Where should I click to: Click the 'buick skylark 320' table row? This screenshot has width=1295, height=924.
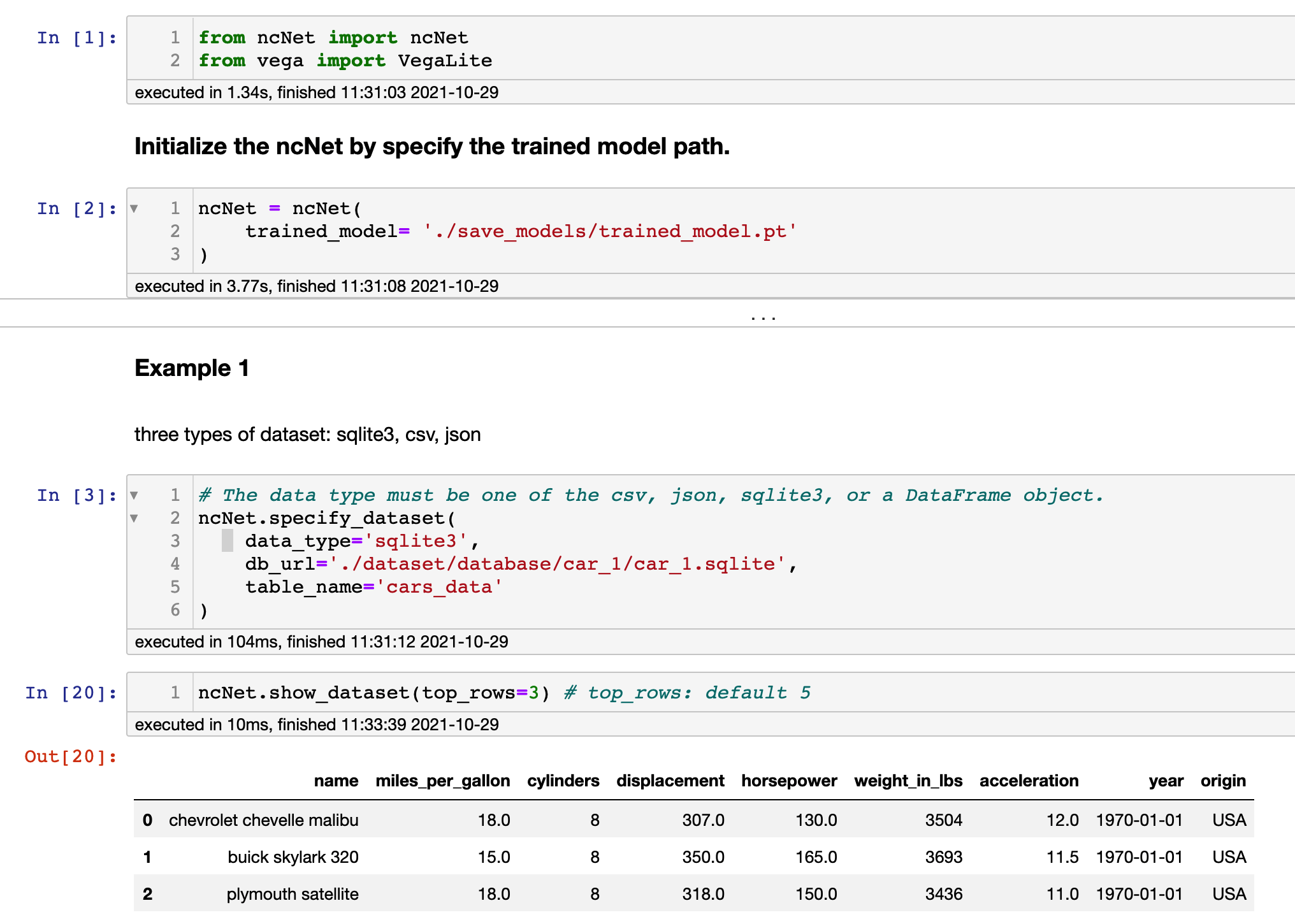pos(293,857)
